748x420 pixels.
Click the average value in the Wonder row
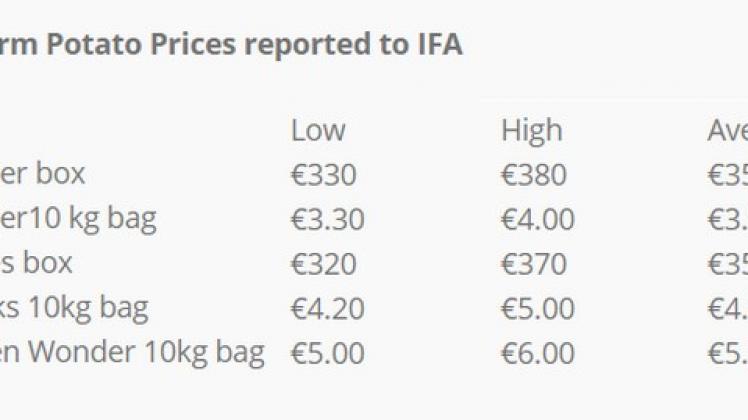coord(728,353)
